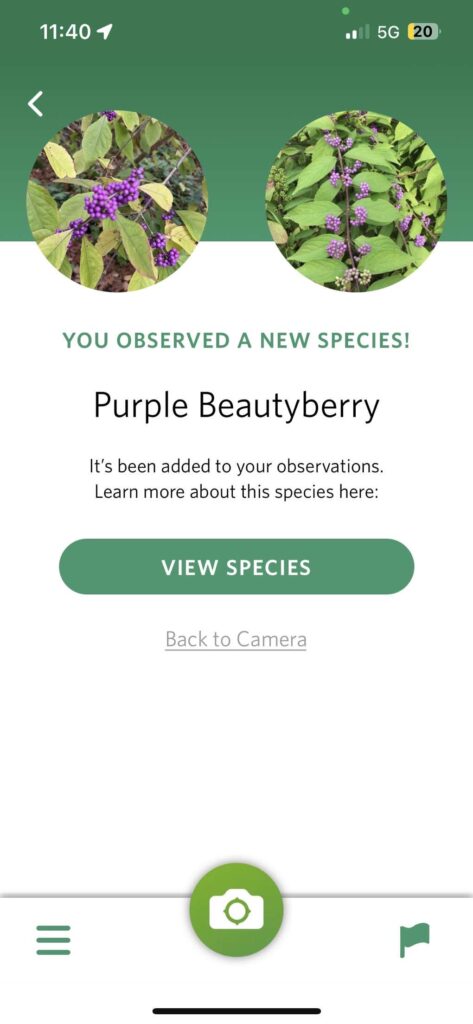This screenshot has height=1024, width=473.
Task: Tap the back arrow at top left
Action: pyautogui.click(x=35, y=104)
